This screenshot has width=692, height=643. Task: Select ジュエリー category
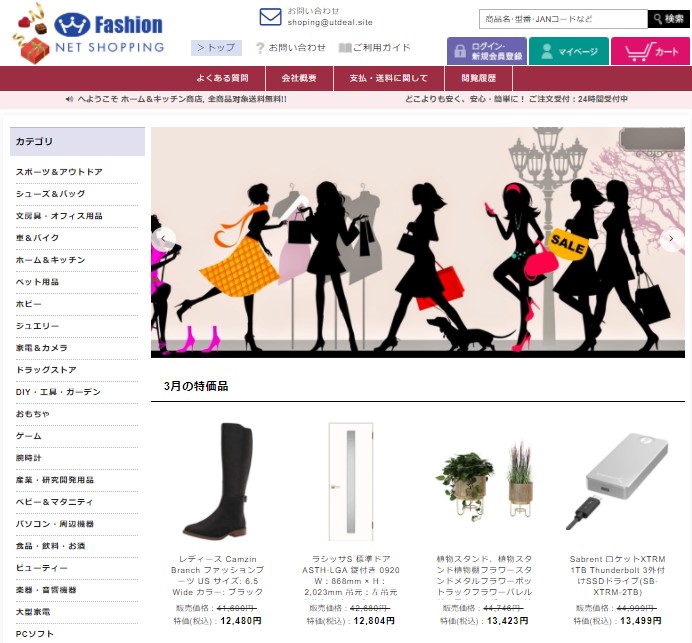coord(38,326)
